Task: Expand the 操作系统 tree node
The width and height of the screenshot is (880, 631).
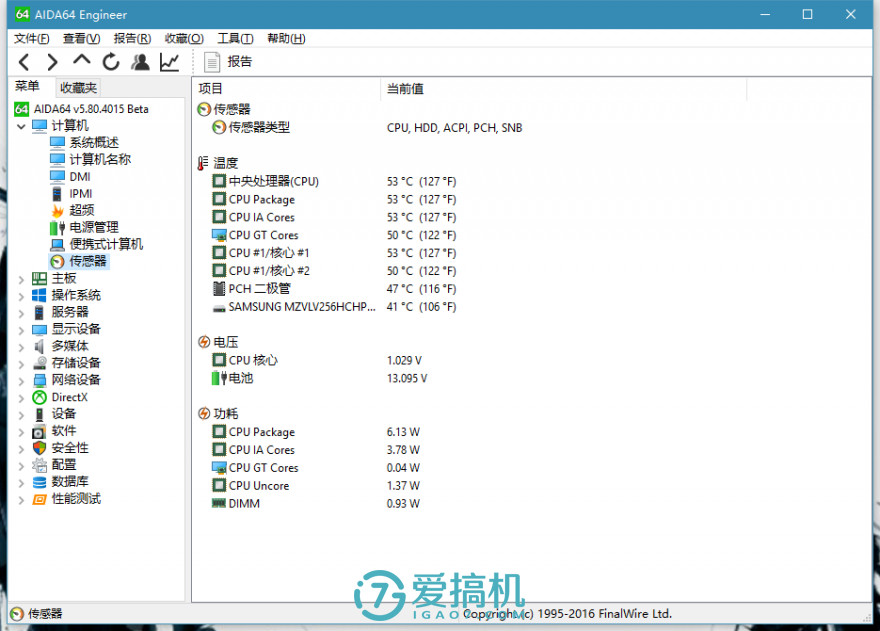Action: 22,295
